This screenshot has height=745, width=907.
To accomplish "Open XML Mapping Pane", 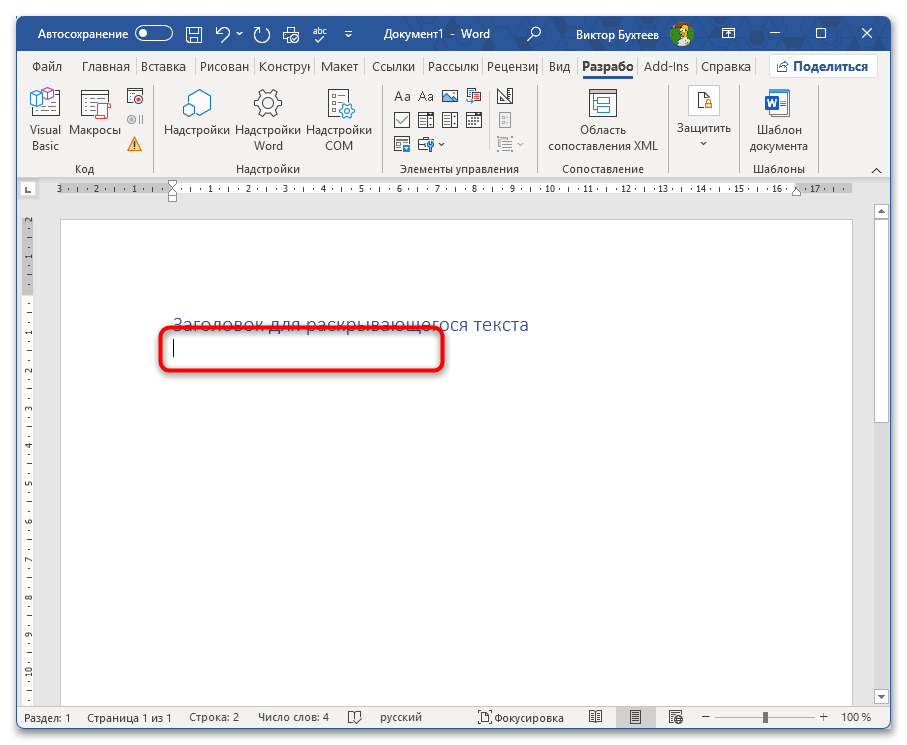I will coord(603,120).
